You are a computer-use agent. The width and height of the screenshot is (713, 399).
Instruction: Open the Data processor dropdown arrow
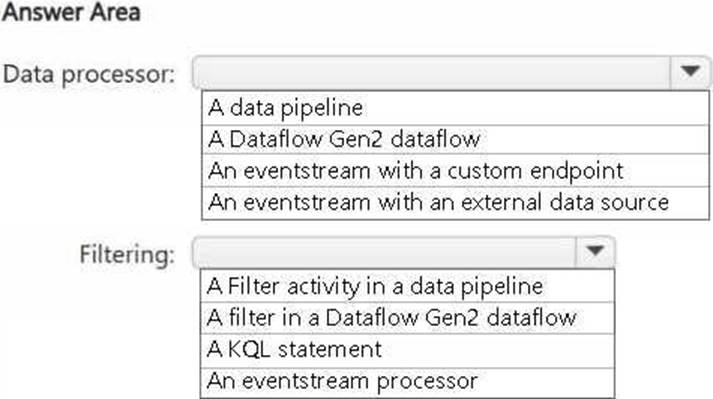690,72
